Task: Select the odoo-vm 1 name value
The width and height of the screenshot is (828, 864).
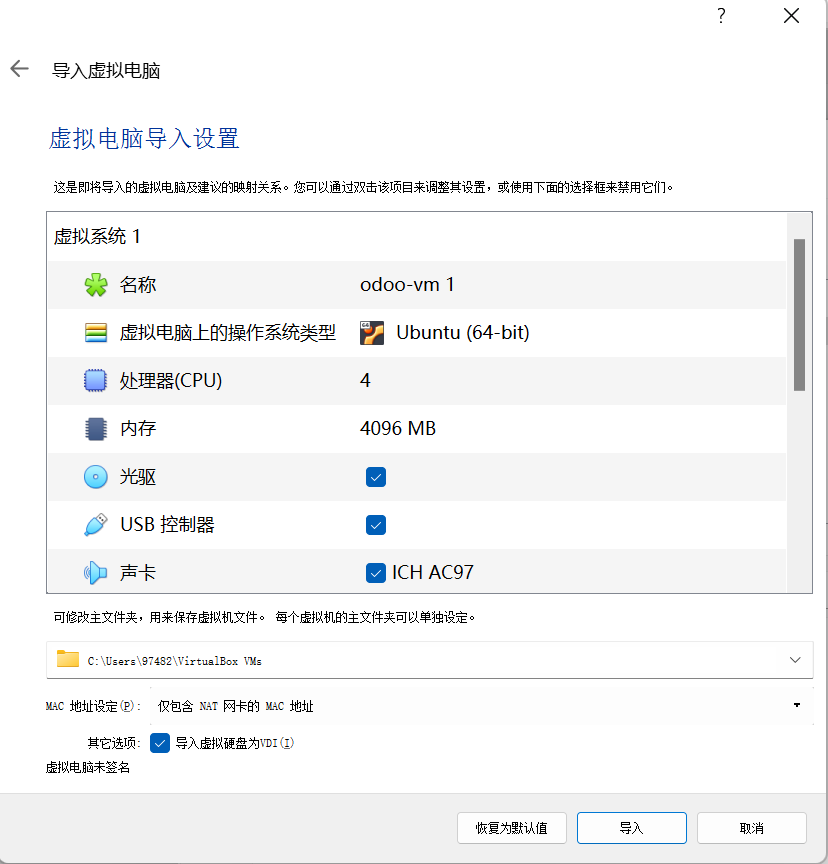Action: [407, 285]
